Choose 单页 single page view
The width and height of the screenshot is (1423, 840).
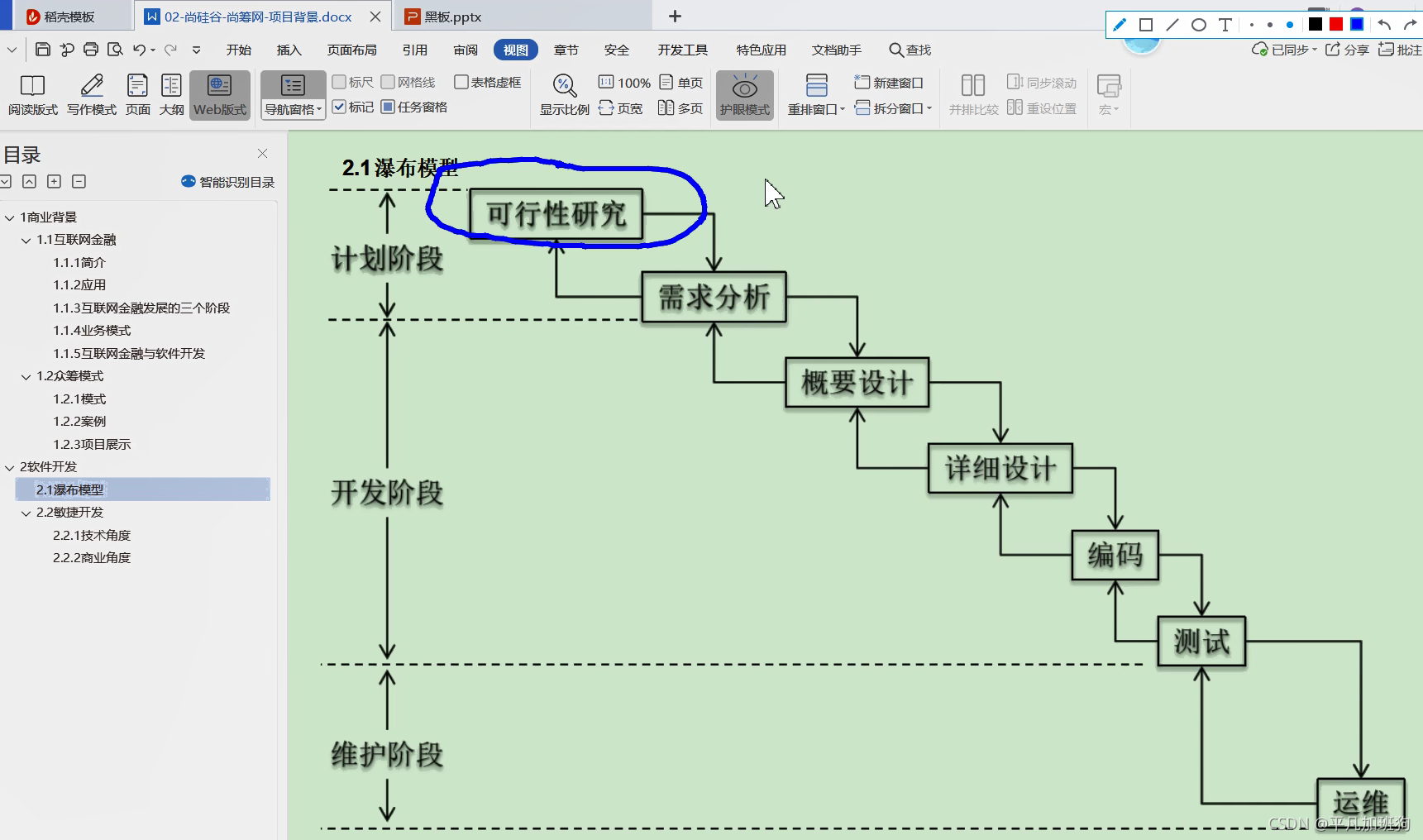681,83
